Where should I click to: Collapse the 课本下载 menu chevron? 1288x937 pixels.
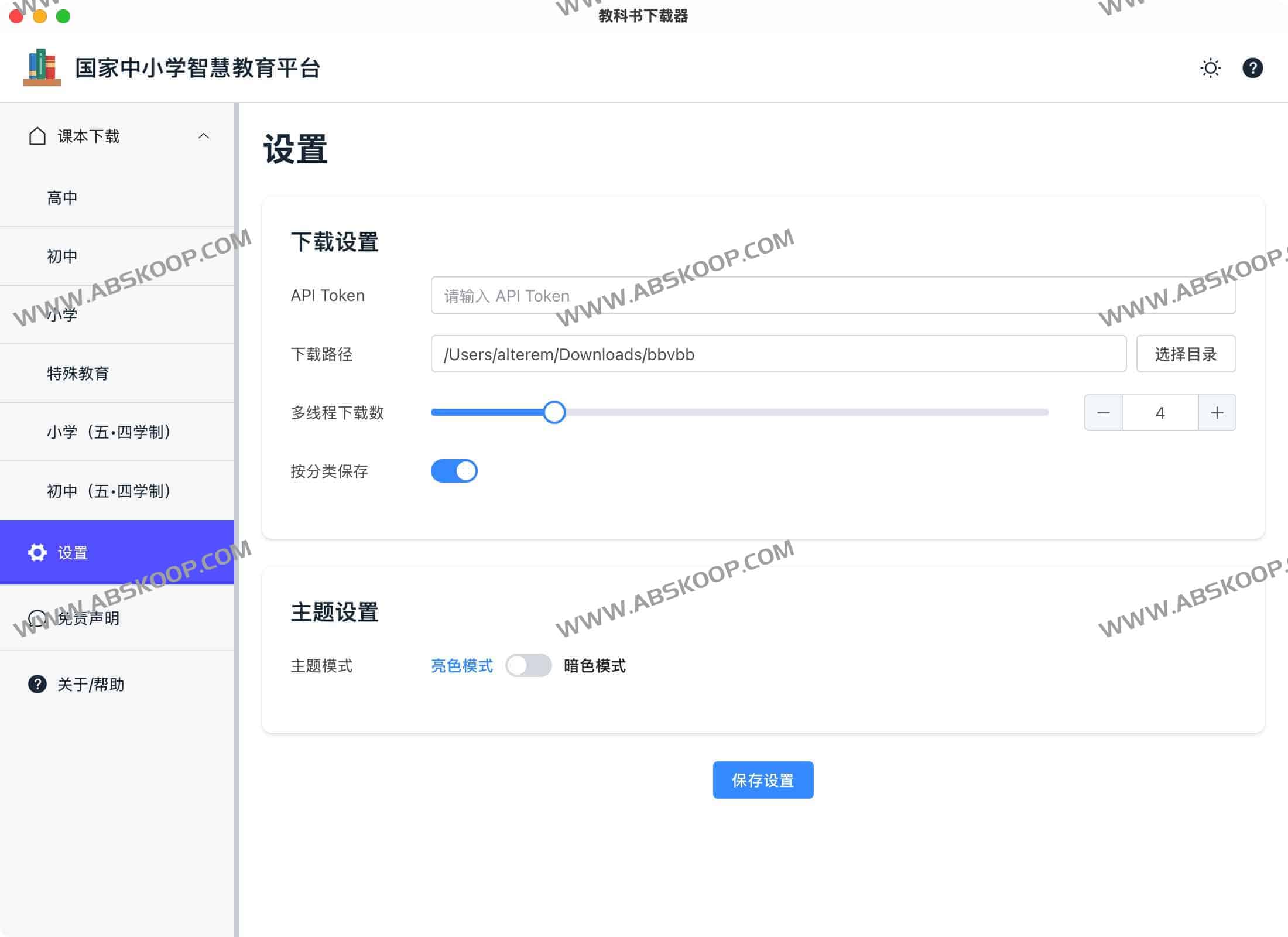[x=204, y=136]
